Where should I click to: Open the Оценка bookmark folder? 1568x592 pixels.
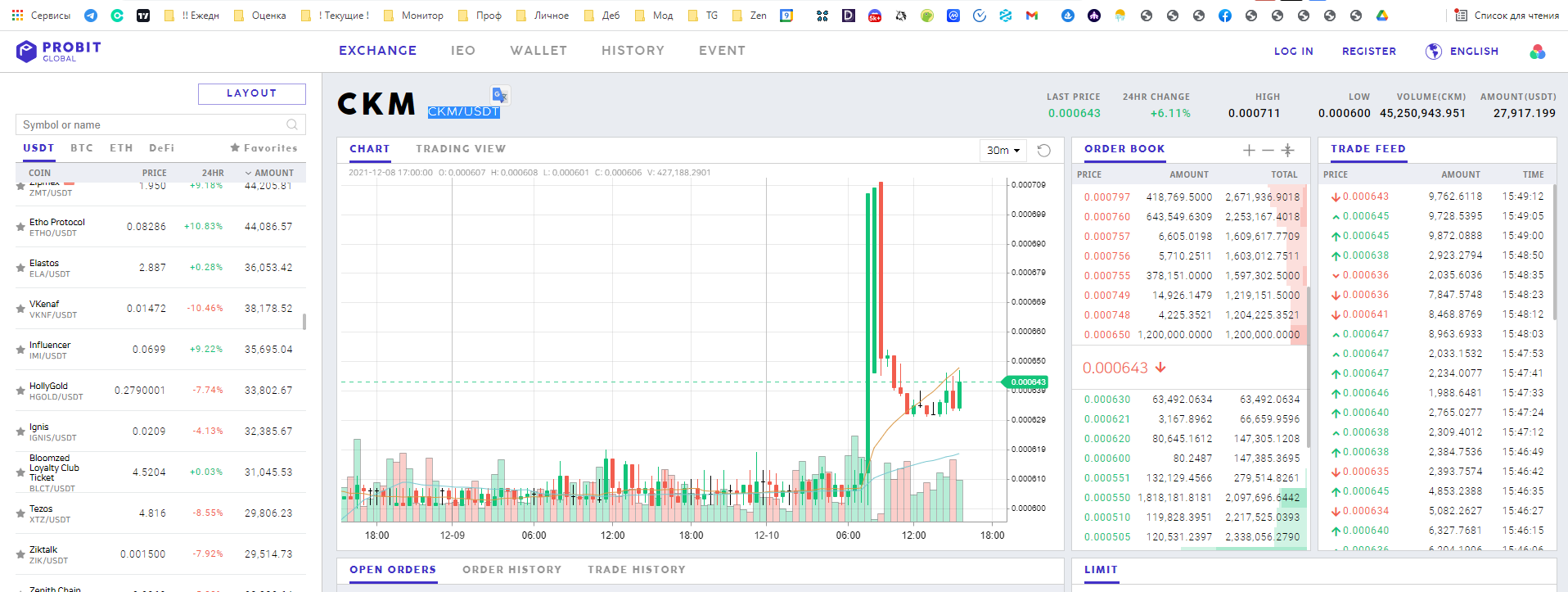point(260,16)
